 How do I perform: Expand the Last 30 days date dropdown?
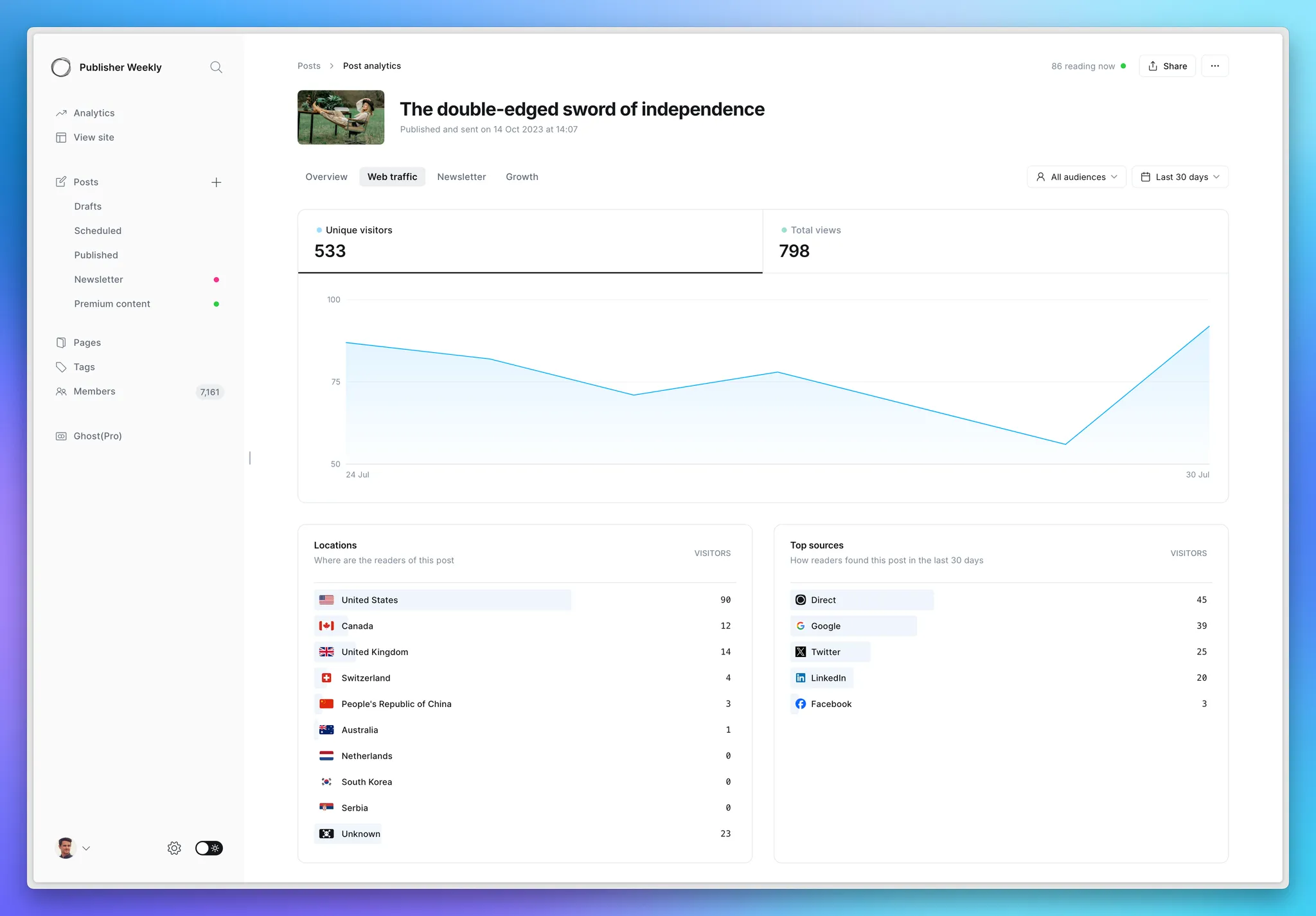click(x=1180, y=177)
